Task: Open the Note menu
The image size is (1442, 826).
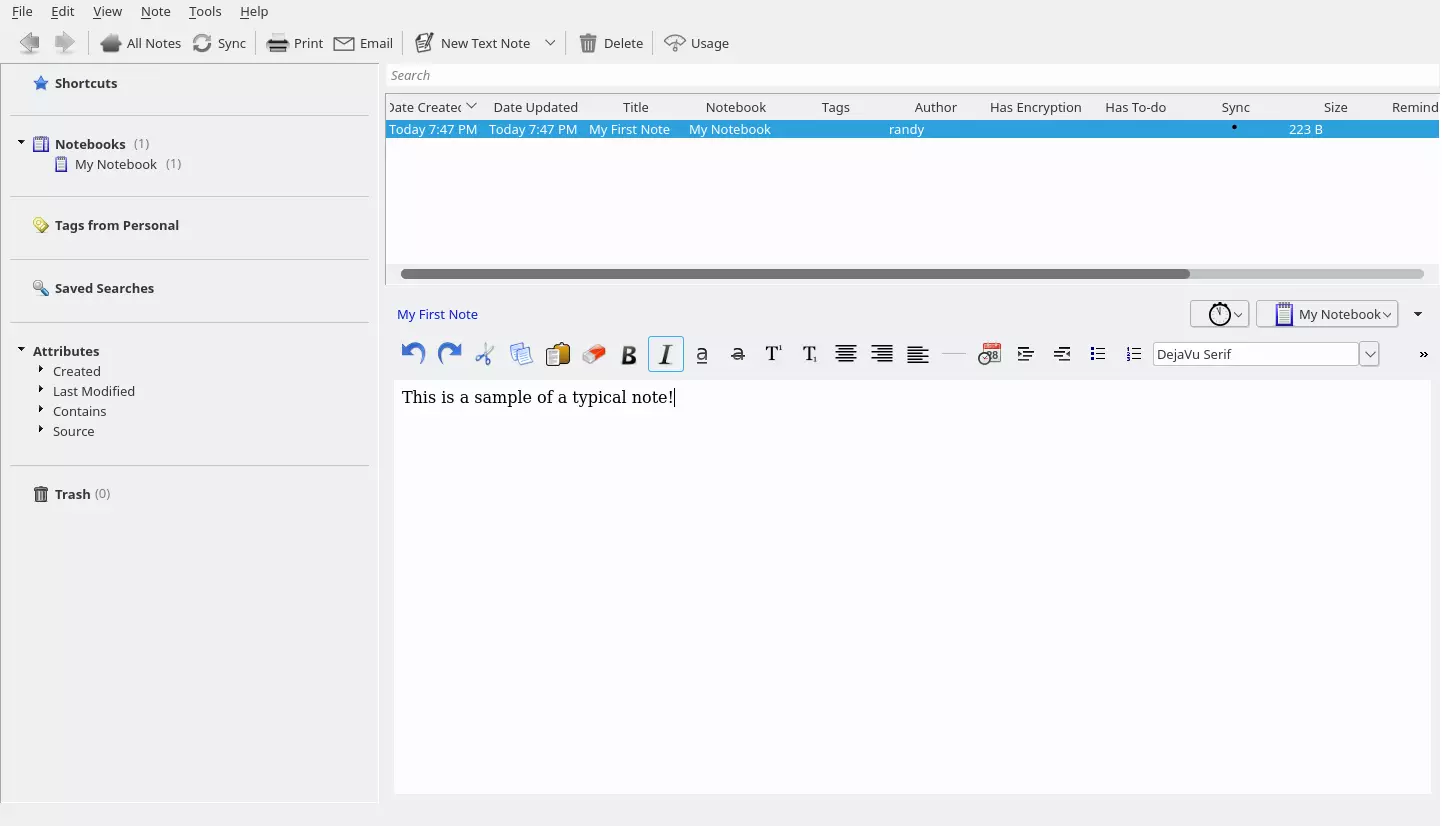Action: tap(155, 11)
